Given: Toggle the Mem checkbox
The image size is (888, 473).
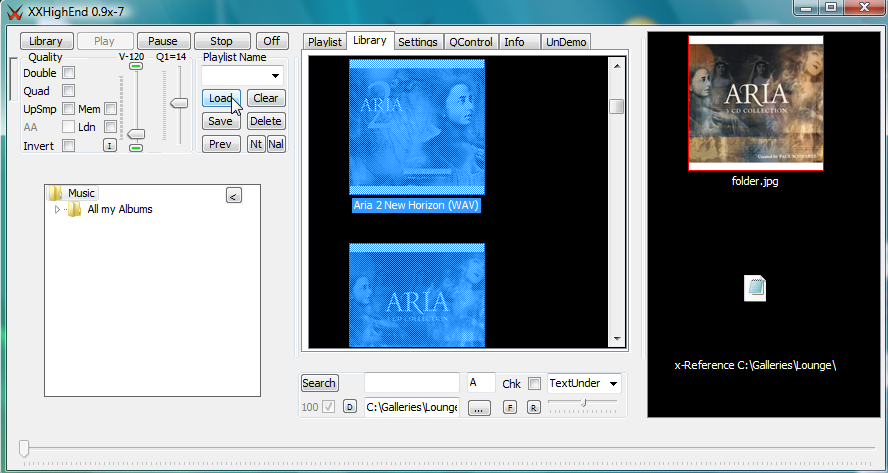Looking at the screenshot, I should coord(110,109).
